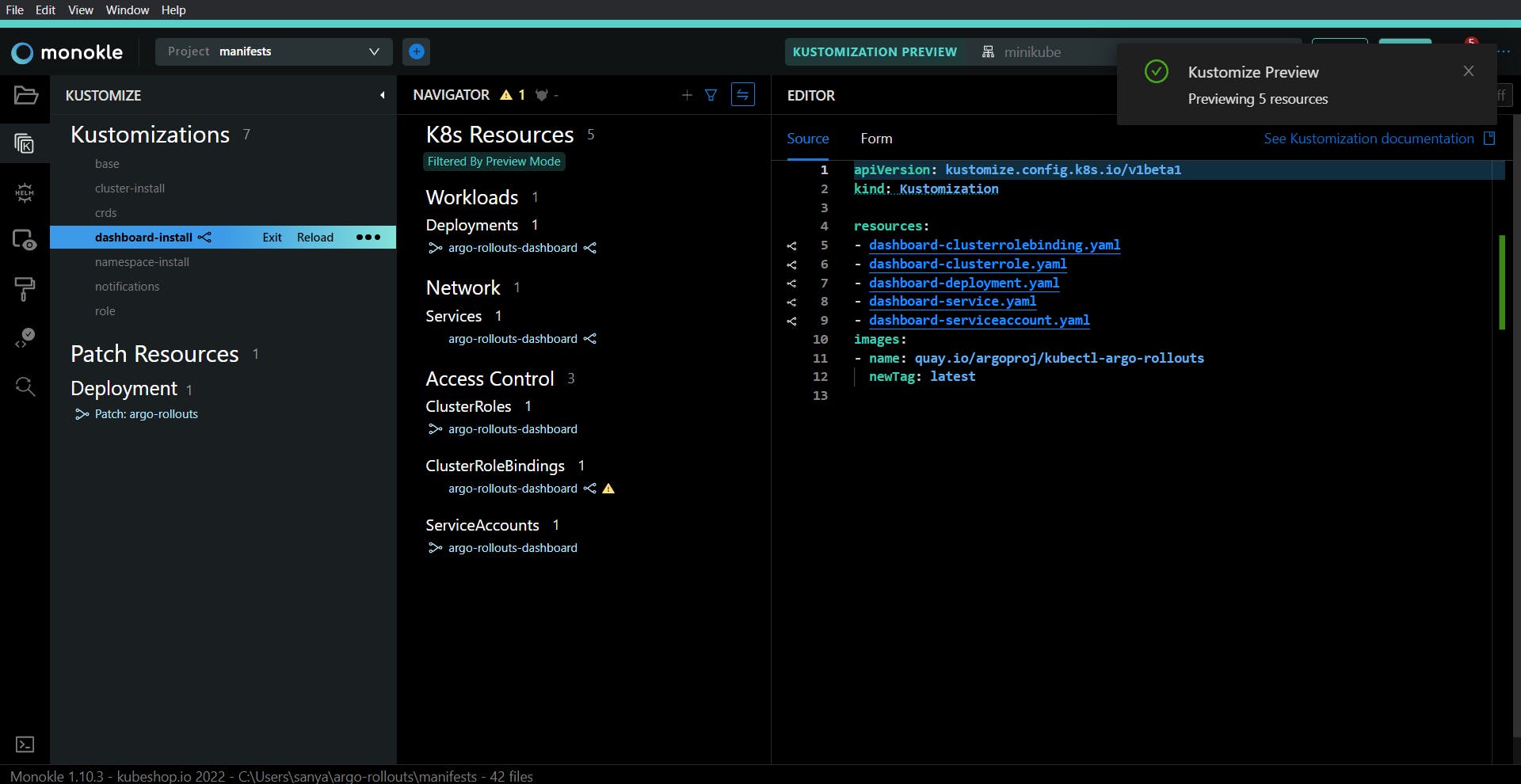
Task: Select the crds kustomization
Action: pyautogui.click(x=105, y=213)
